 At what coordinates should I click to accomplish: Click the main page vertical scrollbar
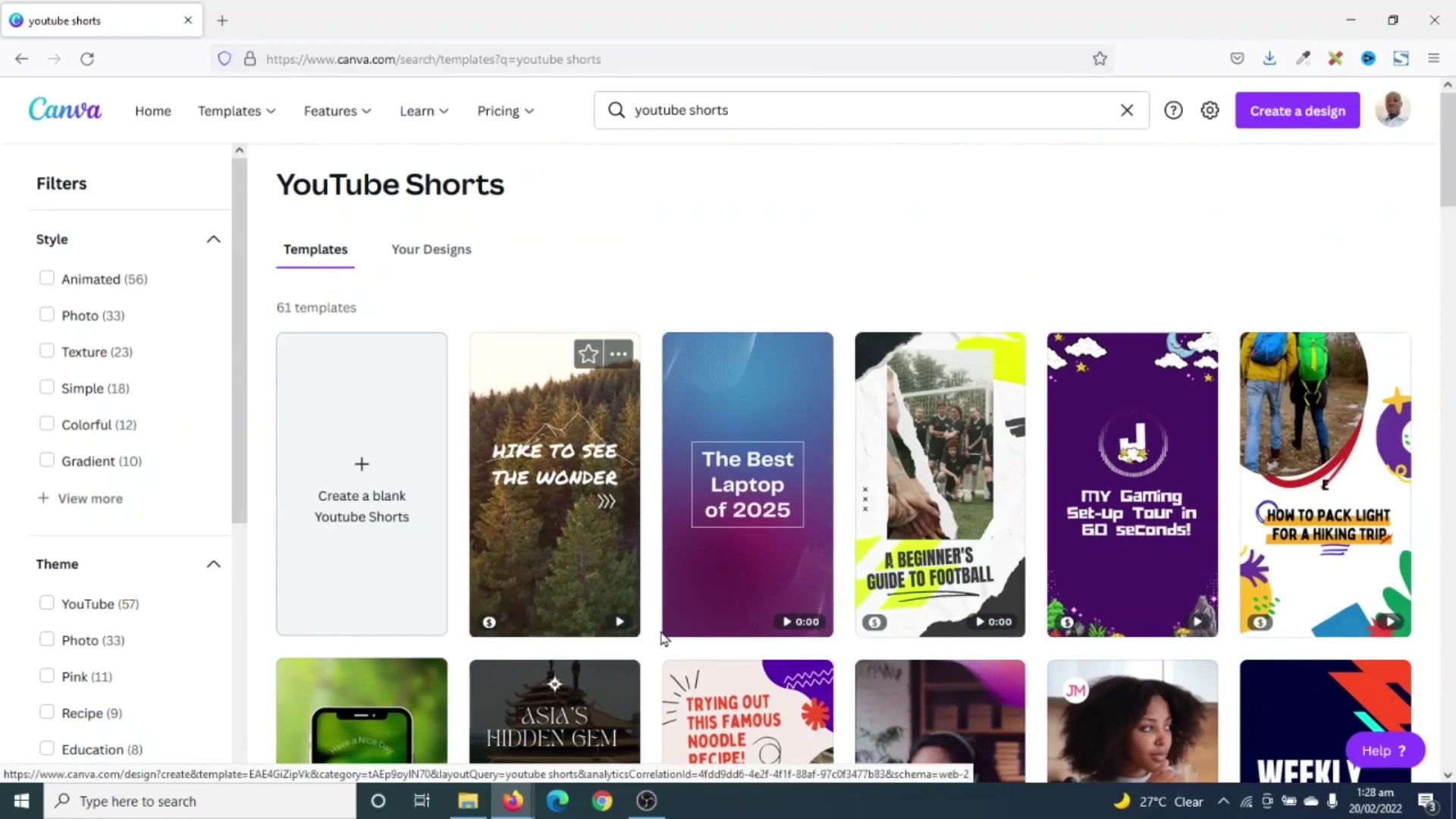tap(1448, 148)
